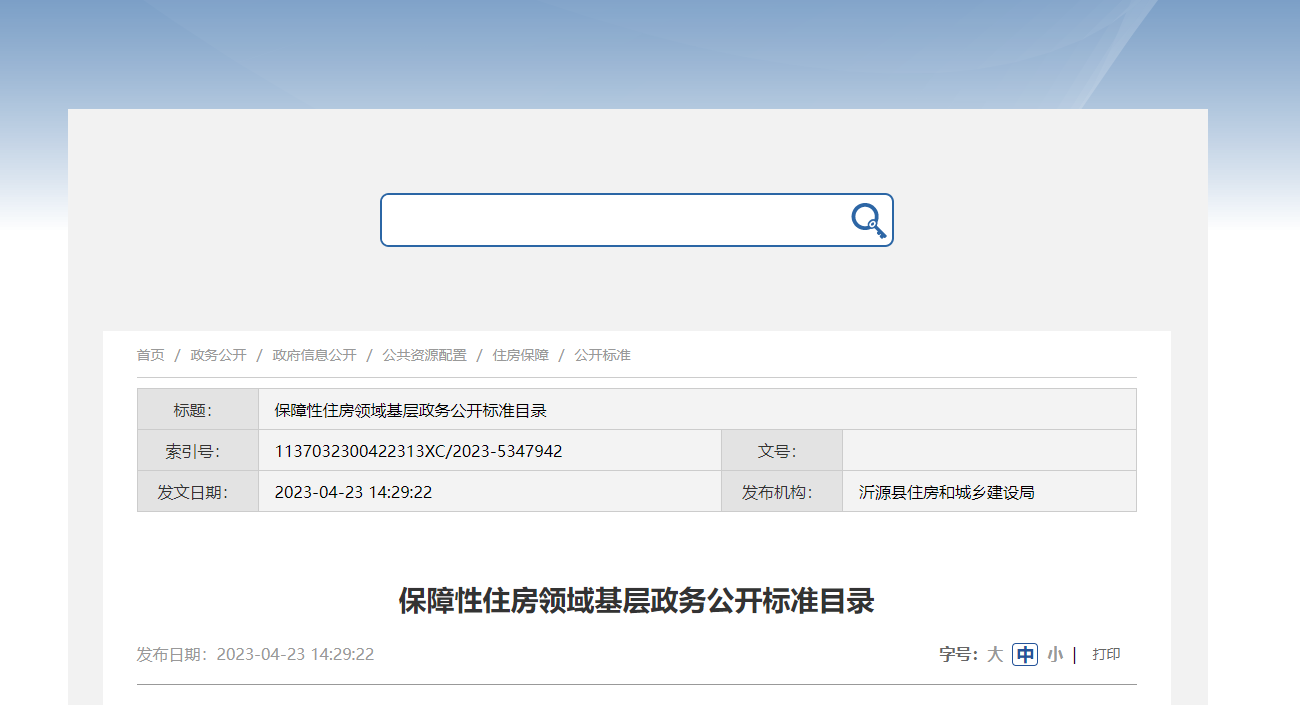This screenshot has height=705, width=1300.
Task: Click the 公开标准 breadcrumb link
Action: tap(602, 355)
